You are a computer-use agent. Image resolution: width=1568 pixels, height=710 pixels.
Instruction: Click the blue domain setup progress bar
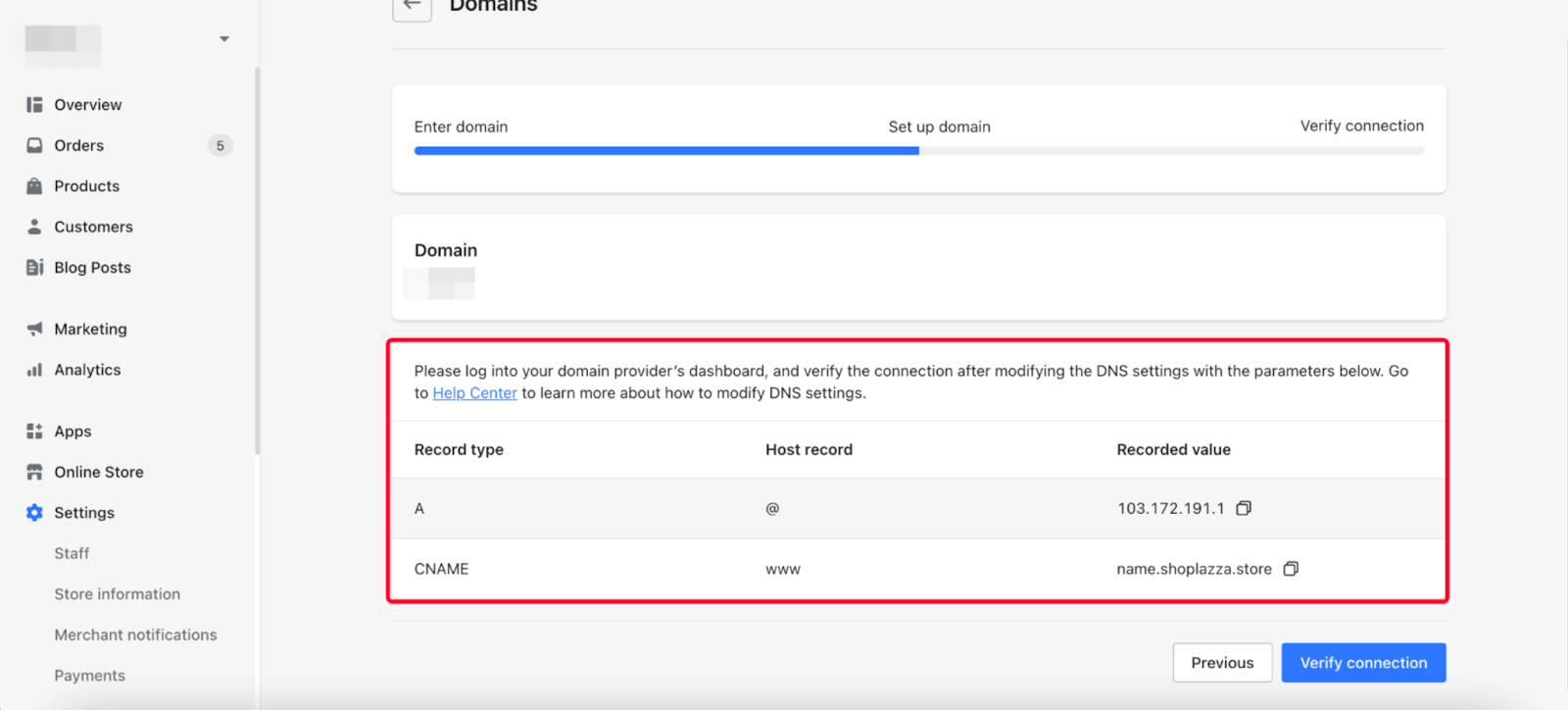coord(666,151)
